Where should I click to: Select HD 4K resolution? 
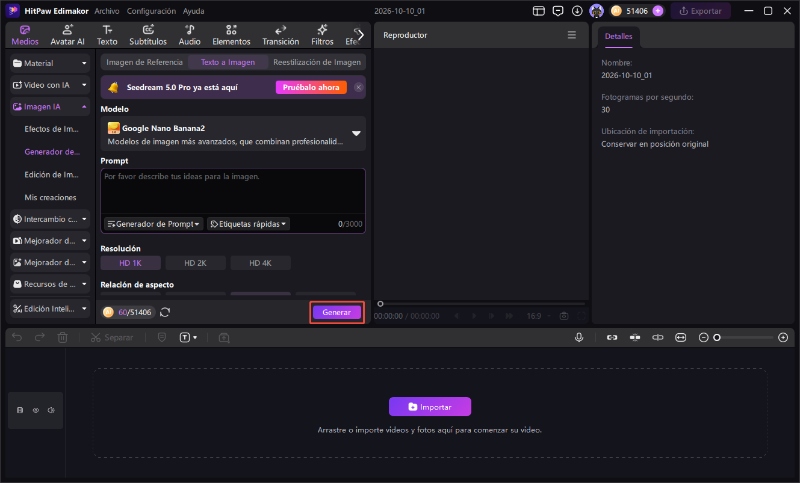(x=260, y=263)
